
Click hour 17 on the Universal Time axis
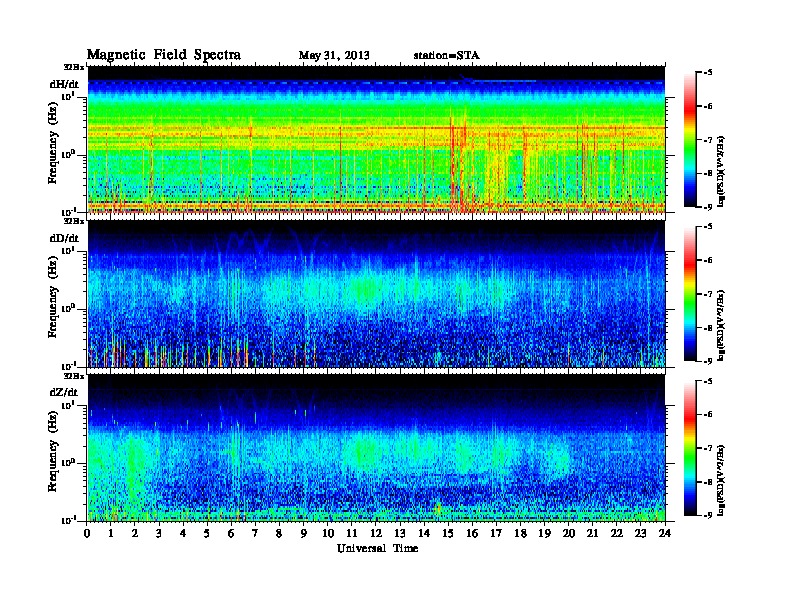click(496, 533)
